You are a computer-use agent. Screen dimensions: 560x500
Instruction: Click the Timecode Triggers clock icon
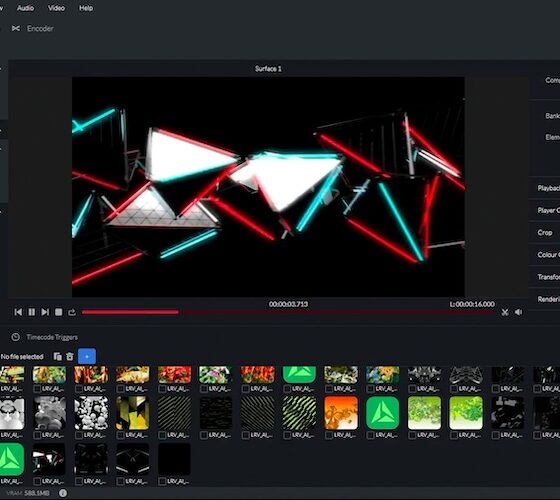click(15, 337)
